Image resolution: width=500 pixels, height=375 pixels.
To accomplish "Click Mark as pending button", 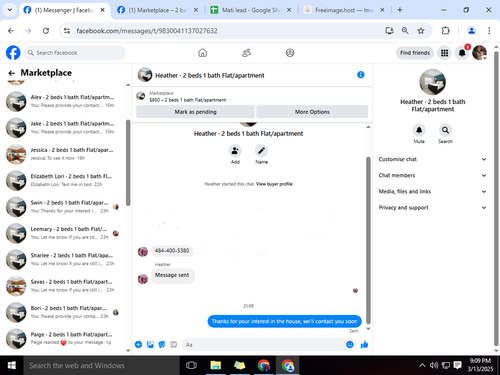I will click(x=195, y=112).
